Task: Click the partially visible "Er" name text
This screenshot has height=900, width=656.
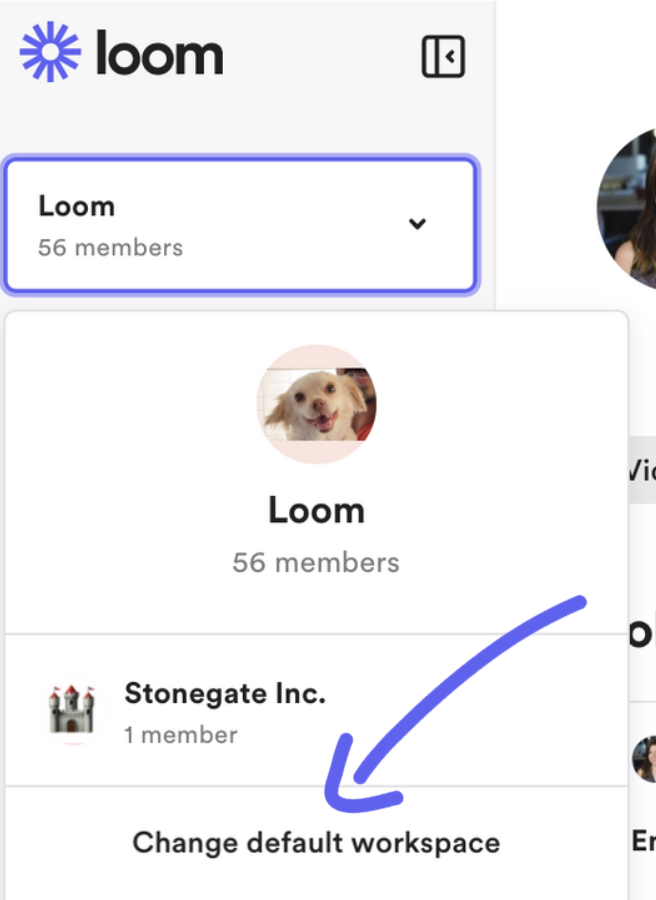Action: pyautogui.click(x=643, y=841)
